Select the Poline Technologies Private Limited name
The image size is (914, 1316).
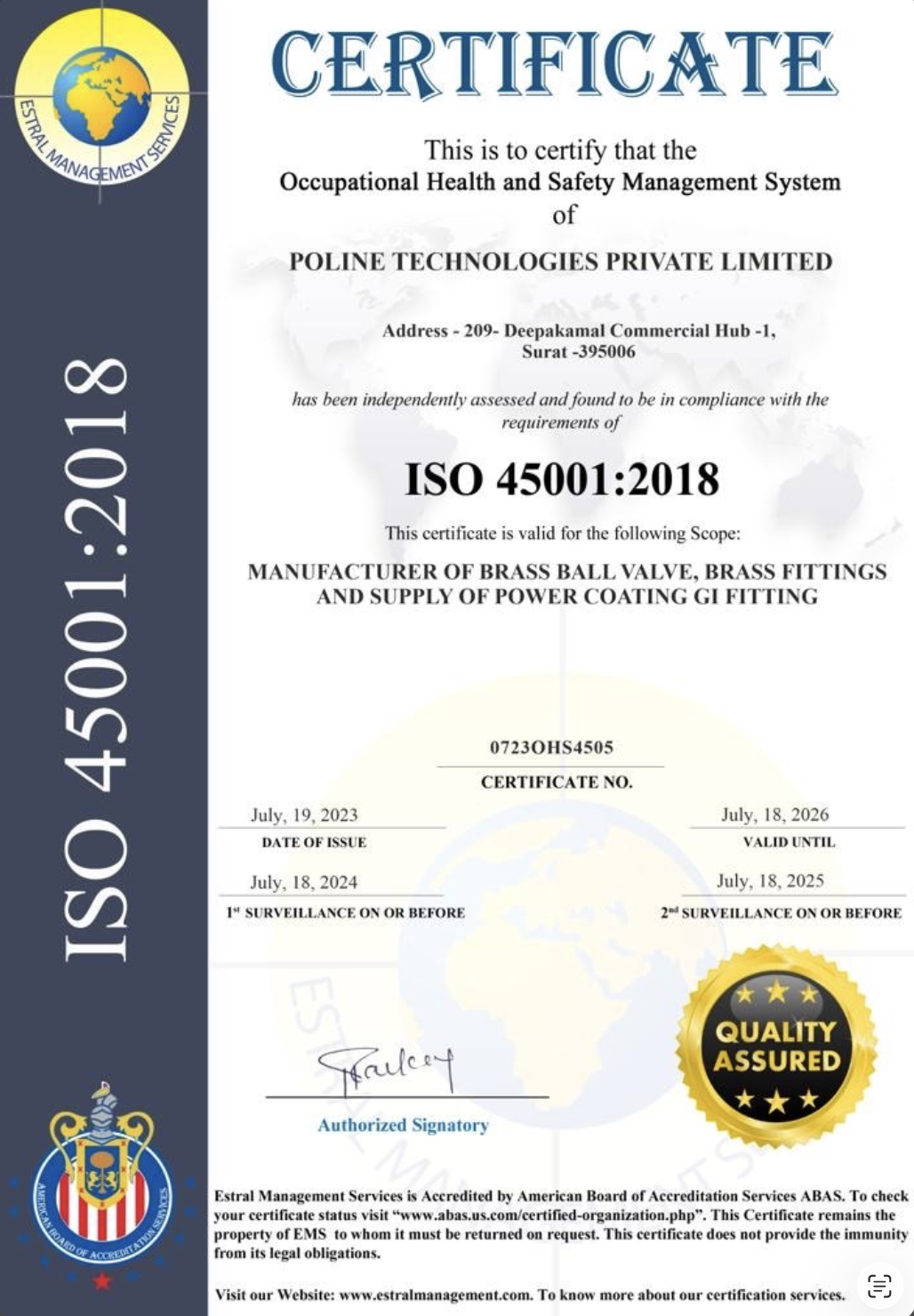(x=561, y=261)
